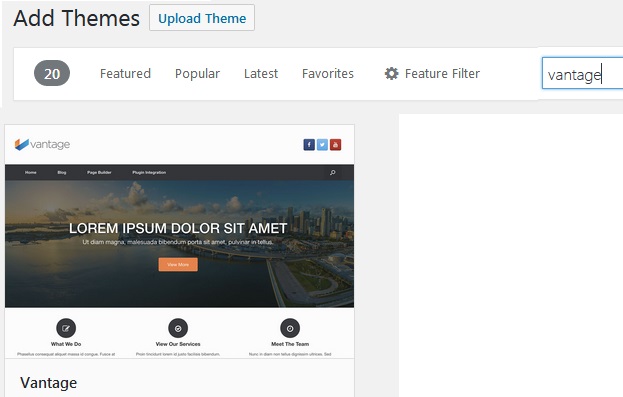Click the LOREM IPSUM DOLOR SIT AMET headline
The width and height of the screenshot is (623, 397).
[178, 229]
